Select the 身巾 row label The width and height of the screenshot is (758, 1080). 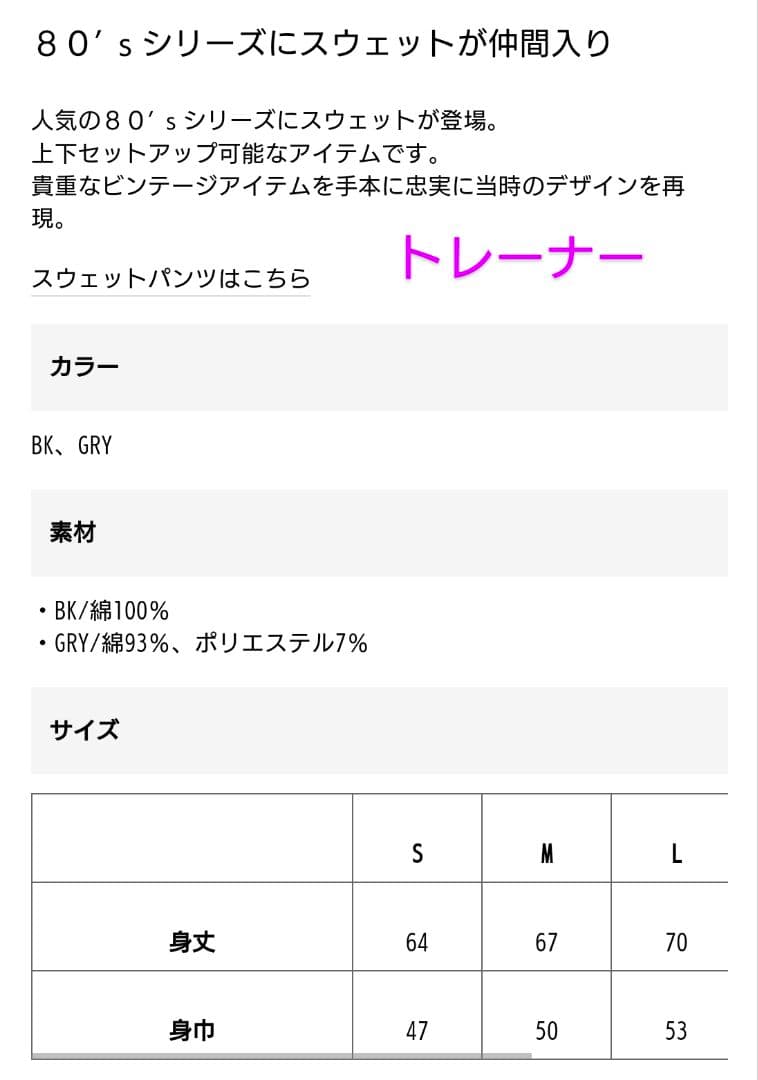(192, 1029)
